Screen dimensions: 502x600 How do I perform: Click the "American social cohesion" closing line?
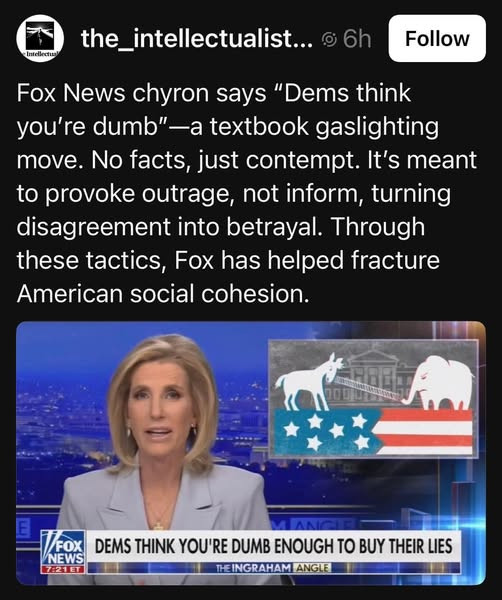162,294
